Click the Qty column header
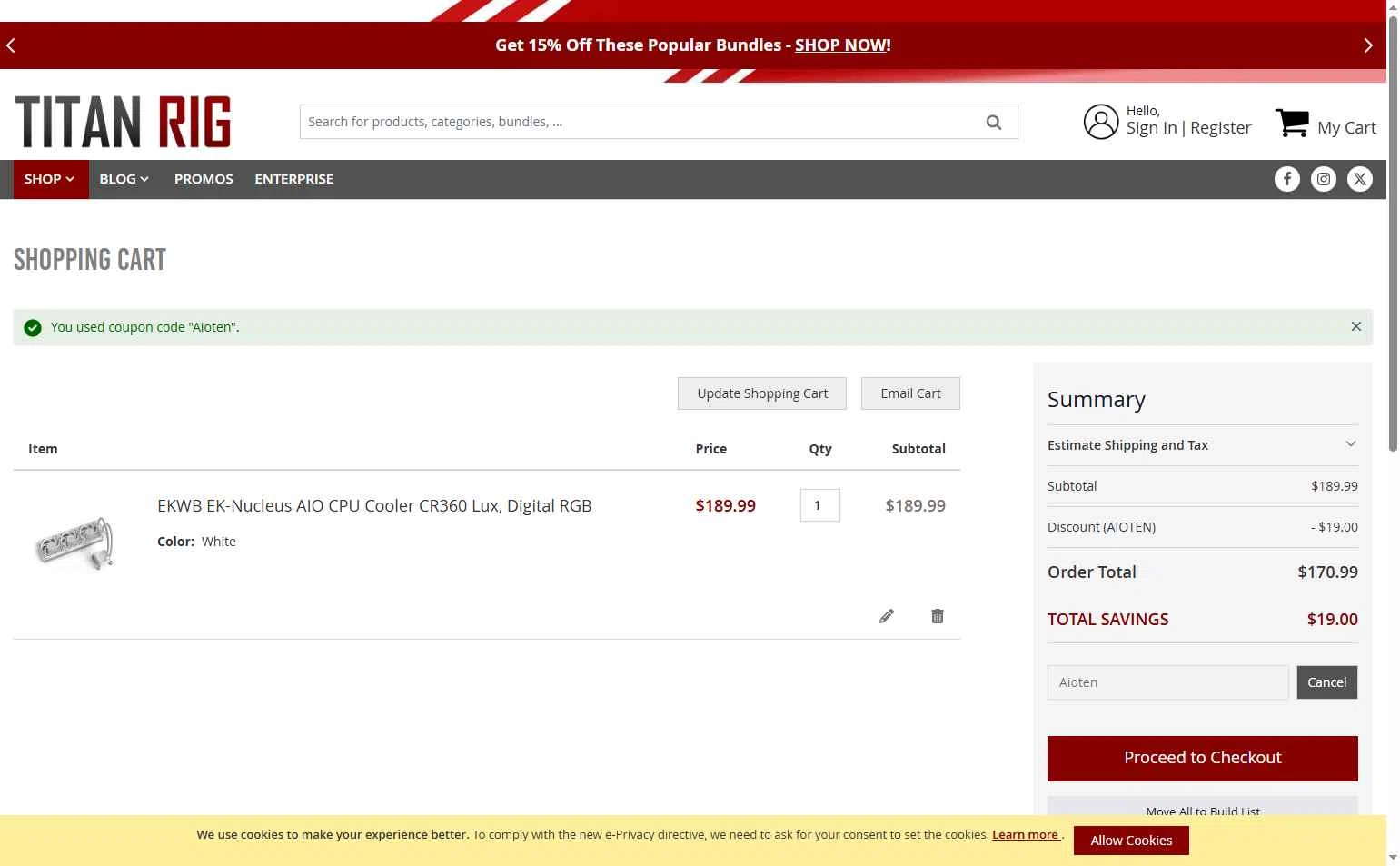The image size is (1400, 866). (820, 449)
